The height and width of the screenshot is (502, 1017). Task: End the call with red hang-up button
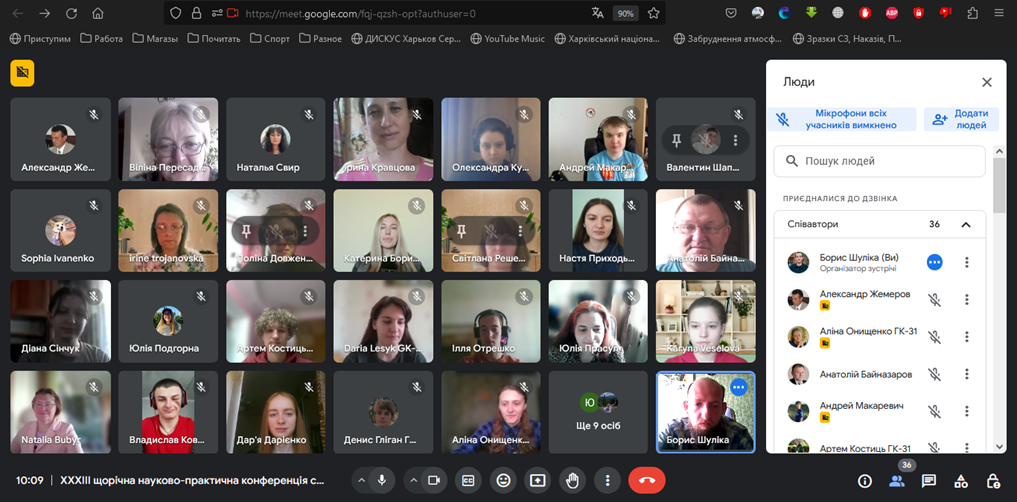coord(646,480)
